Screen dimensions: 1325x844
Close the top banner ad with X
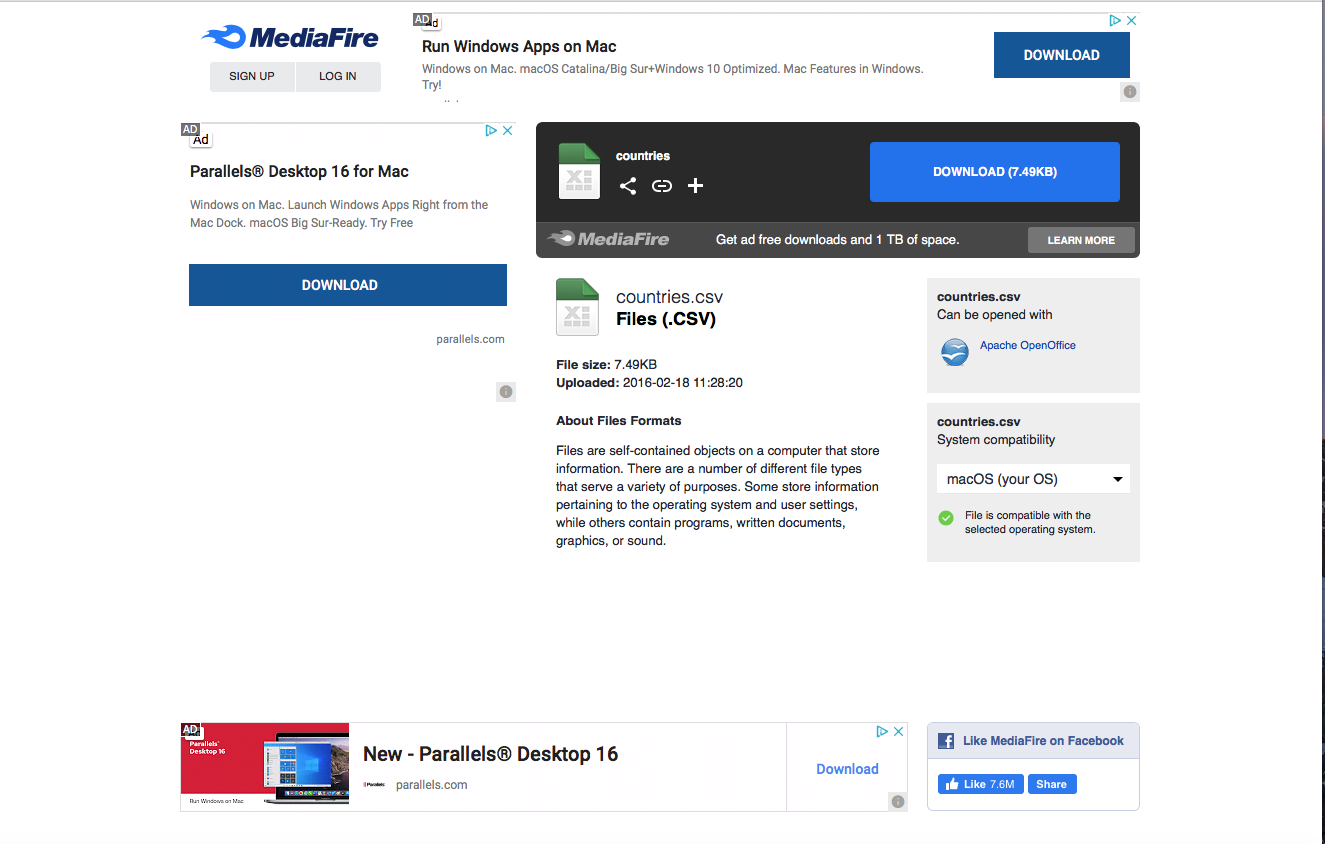pyautogui.click(x=1132, y=20)
